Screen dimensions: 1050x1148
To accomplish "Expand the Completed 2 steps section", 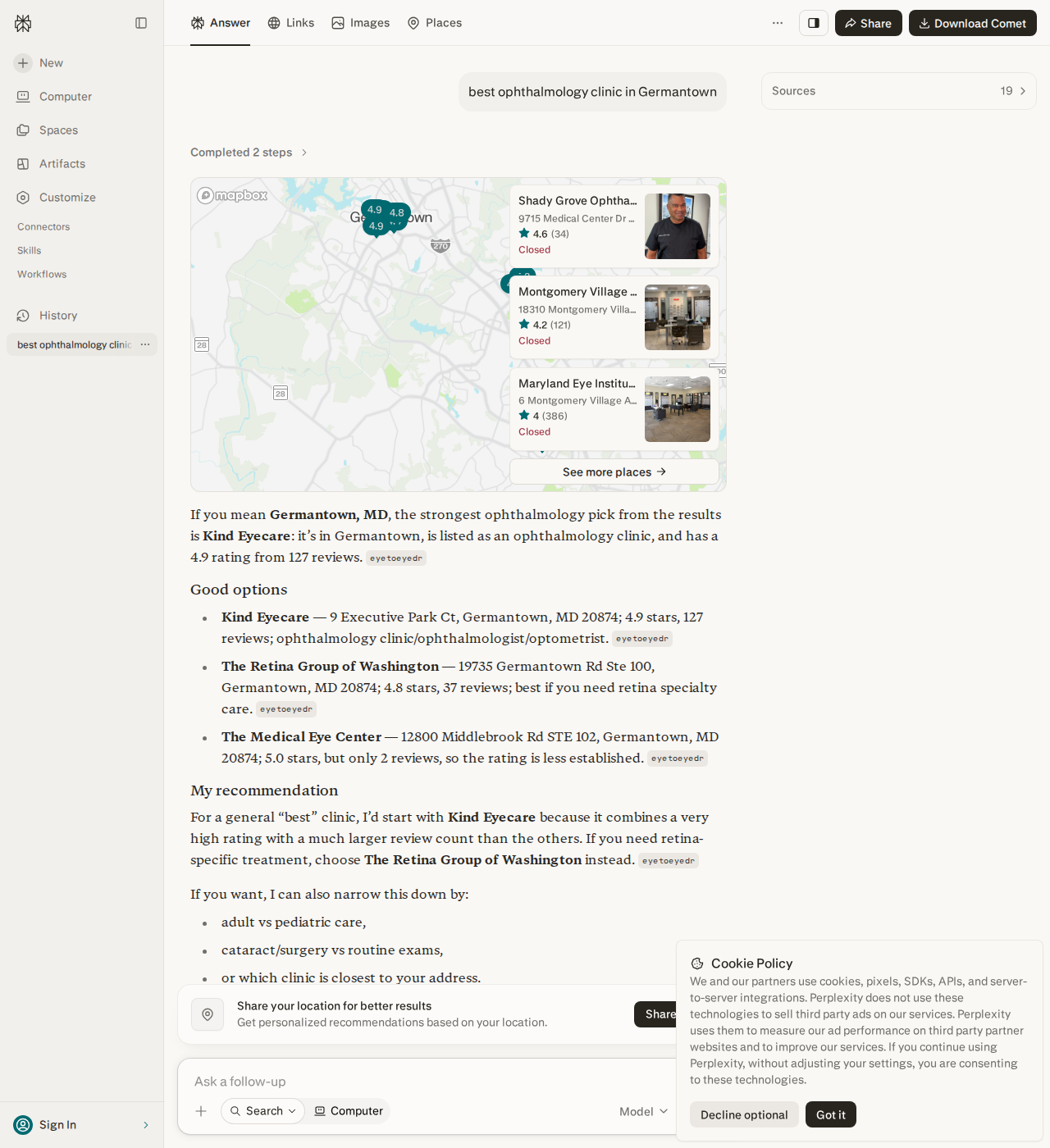I will [249, 153].
